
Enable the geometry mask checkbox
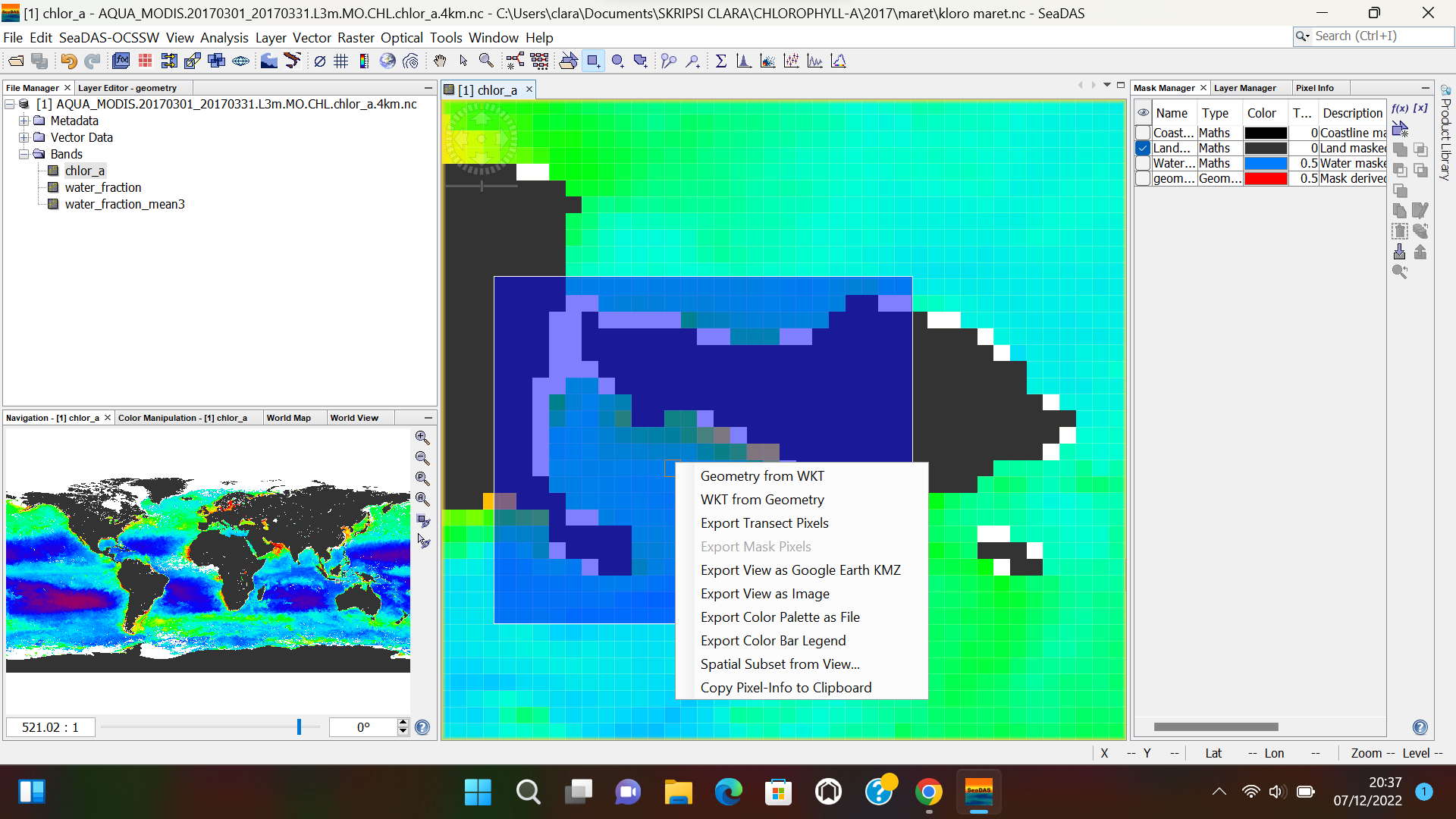pos(1143,178)
